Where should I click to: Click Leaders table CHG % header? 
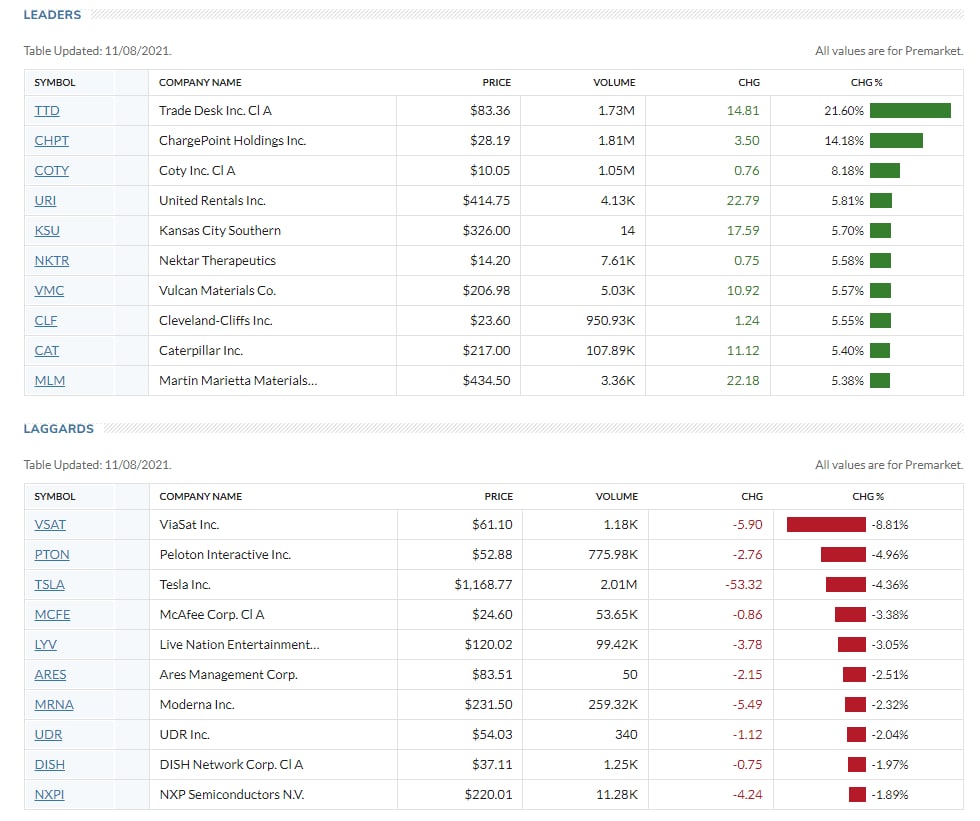pos(866,82)
